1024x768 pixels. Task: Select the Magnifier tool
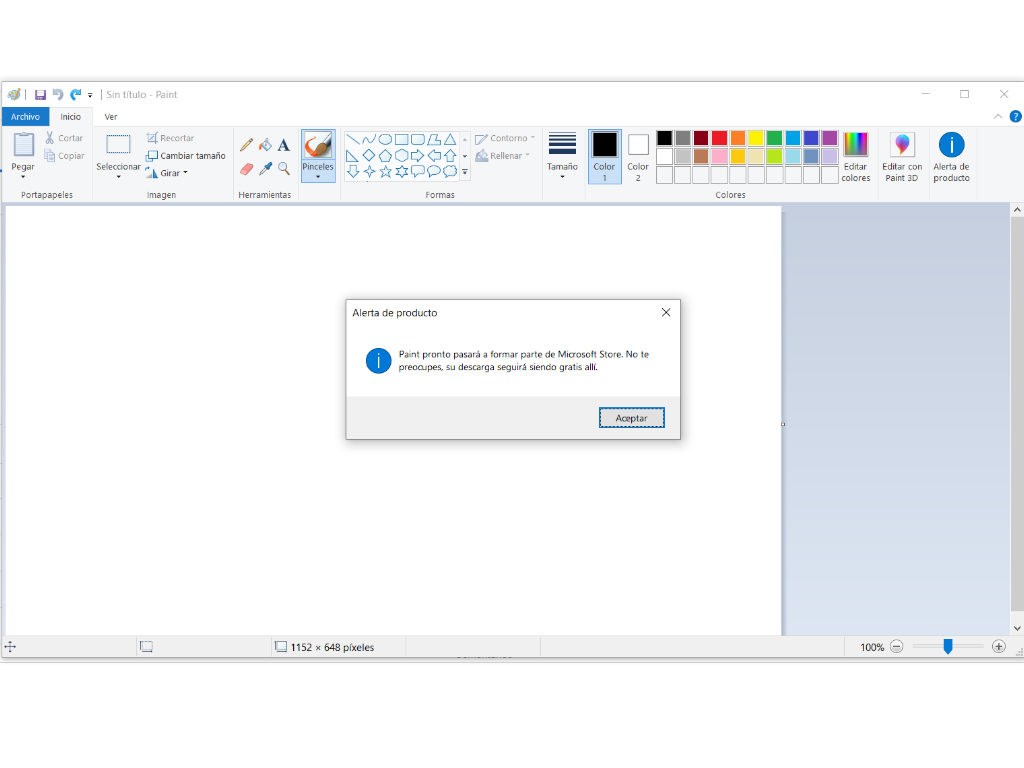pos(284,169)
